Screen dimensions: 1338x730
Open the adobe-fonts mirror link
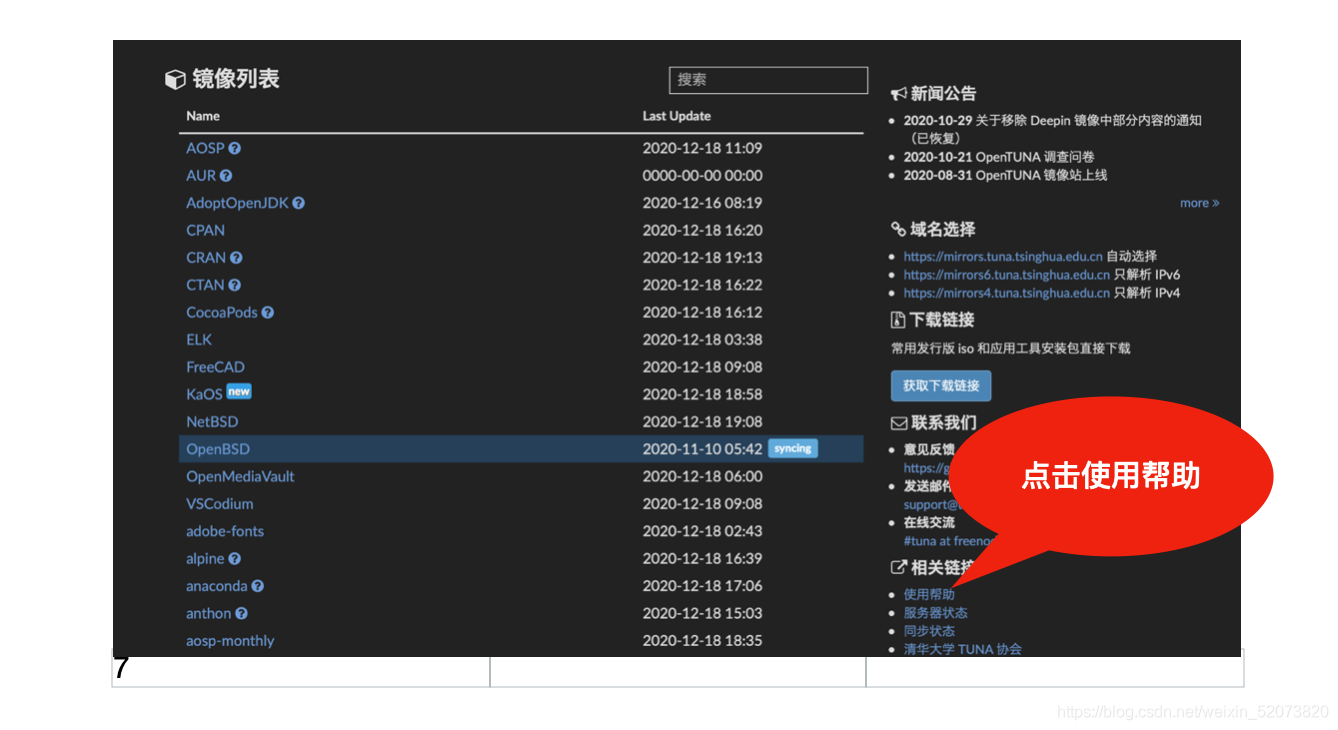tap(225, 531)
